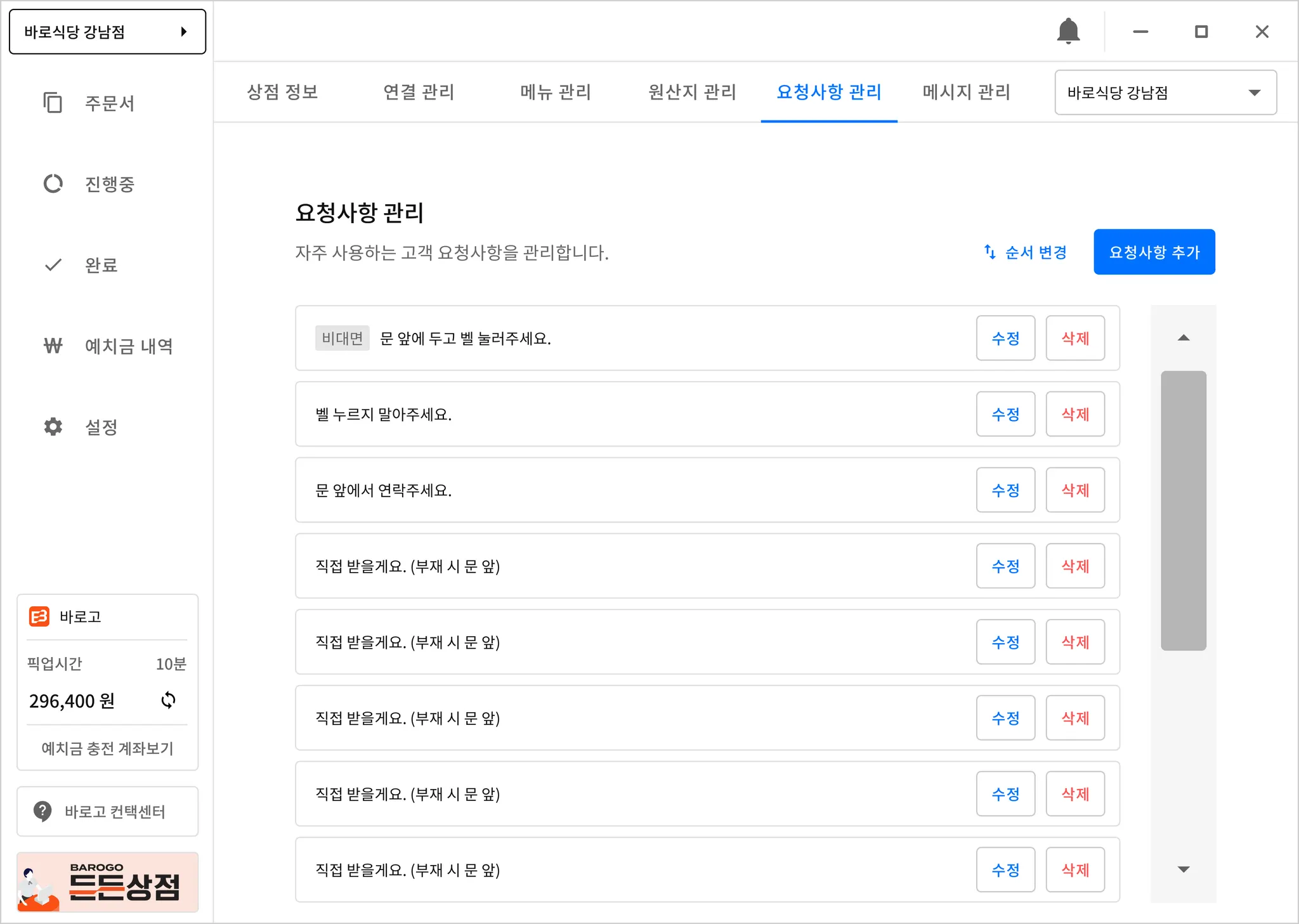Switch to 메시지 관리 tab
Viewport: 1299px width, 924px height.
tap(965, 92)
